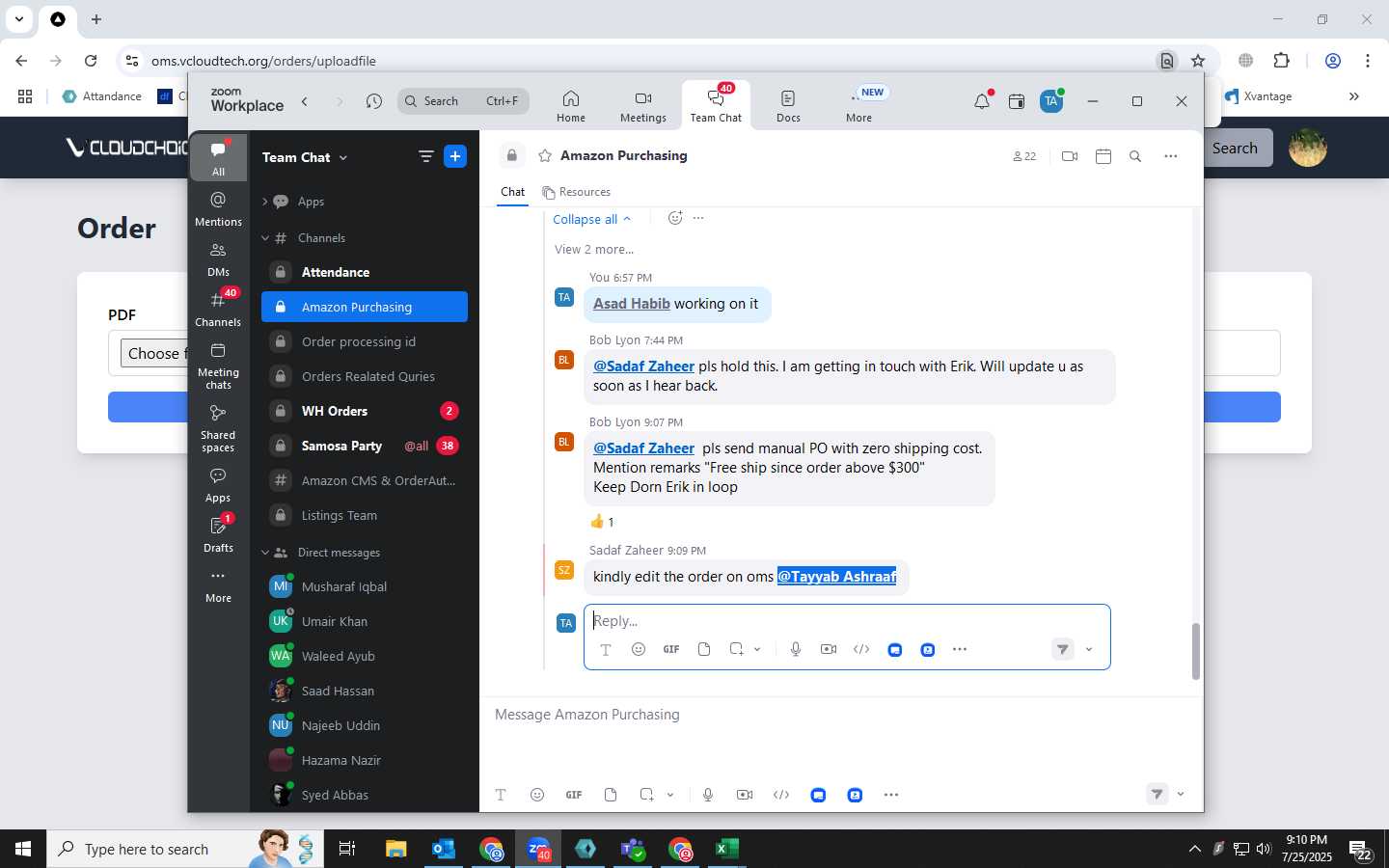
Task: Show All chats in the sidebar
Action: pyautogui.click(x=218, y=158)
